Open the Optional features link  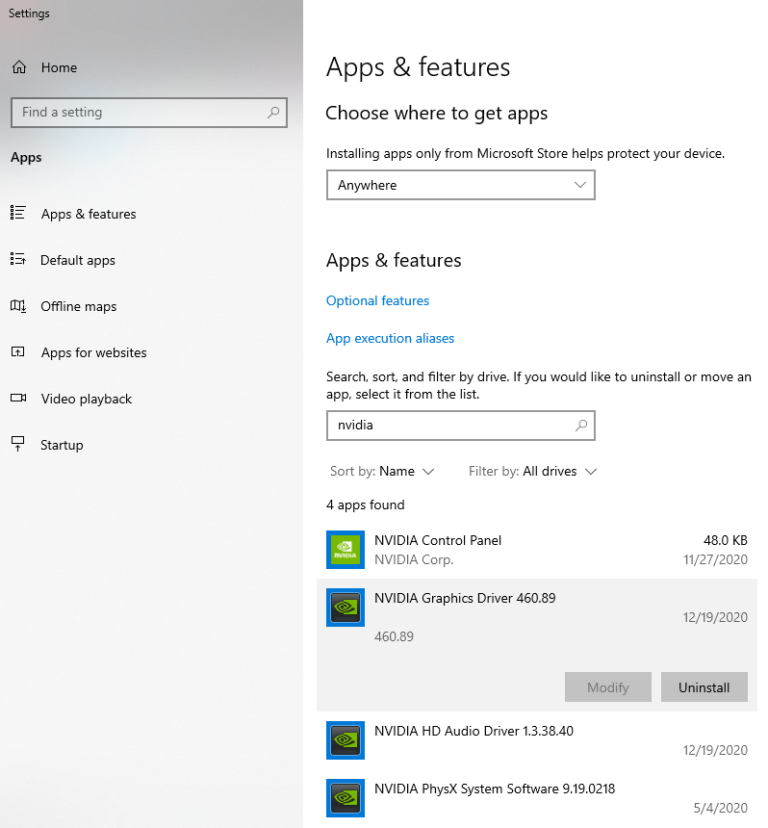pyautogui.click(x=377, y=300)
